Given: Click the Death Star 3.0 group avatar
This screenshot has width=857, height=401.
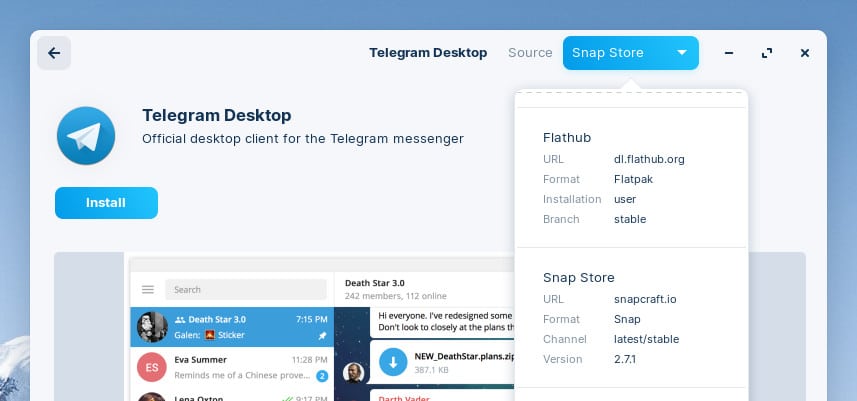Looking at the screenshot, I should 151,327.
